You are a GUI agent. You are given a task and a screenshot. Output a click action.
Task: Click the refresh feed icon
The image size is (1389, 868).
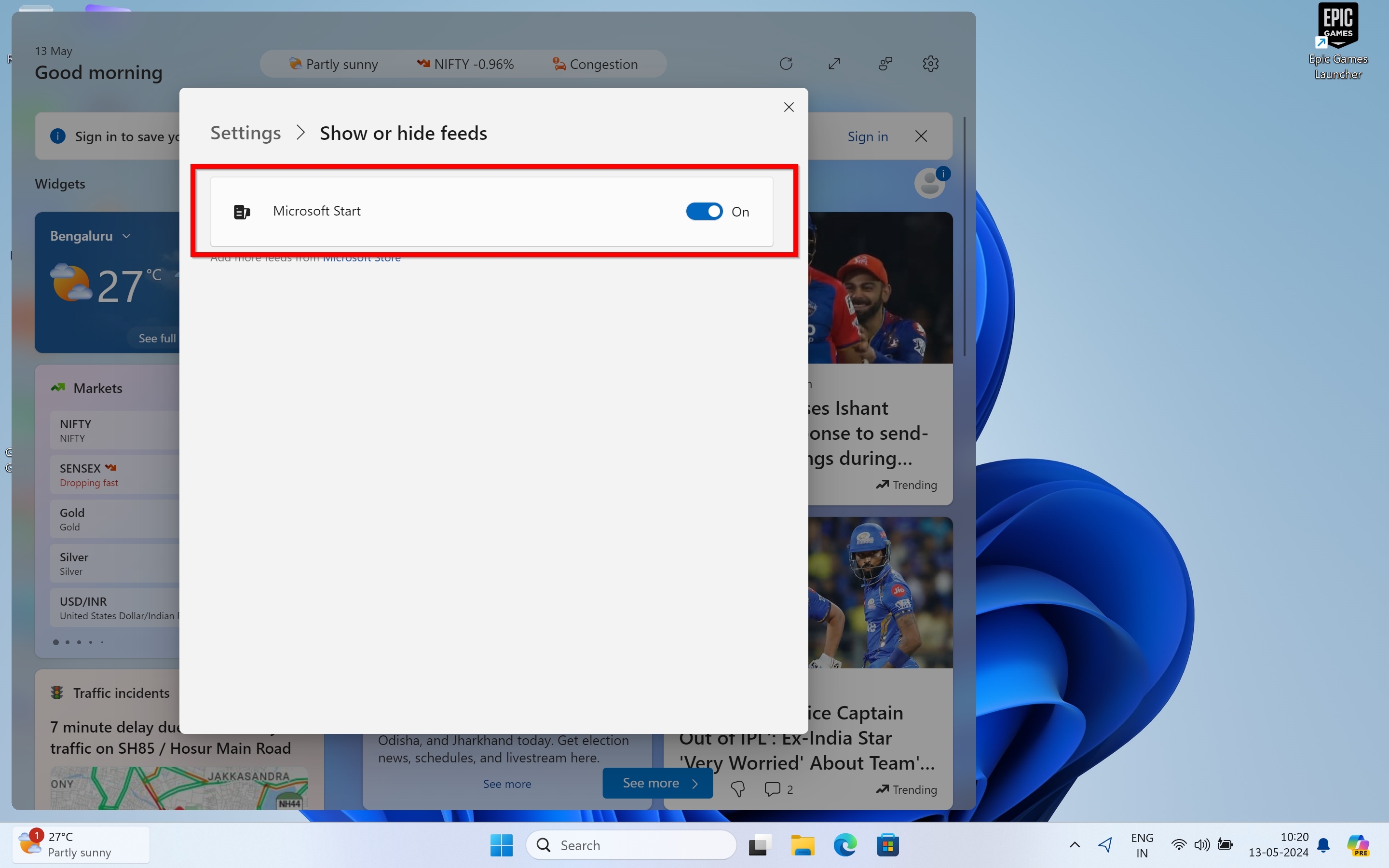(x=786, y=64)
